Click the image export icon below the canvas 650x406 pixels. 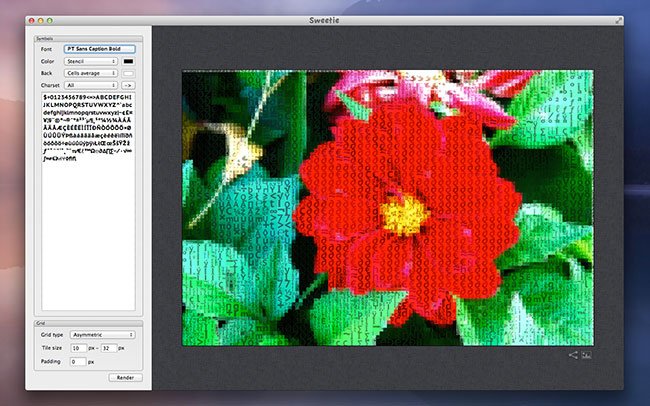pyautogui.click(x=588, y=354)
